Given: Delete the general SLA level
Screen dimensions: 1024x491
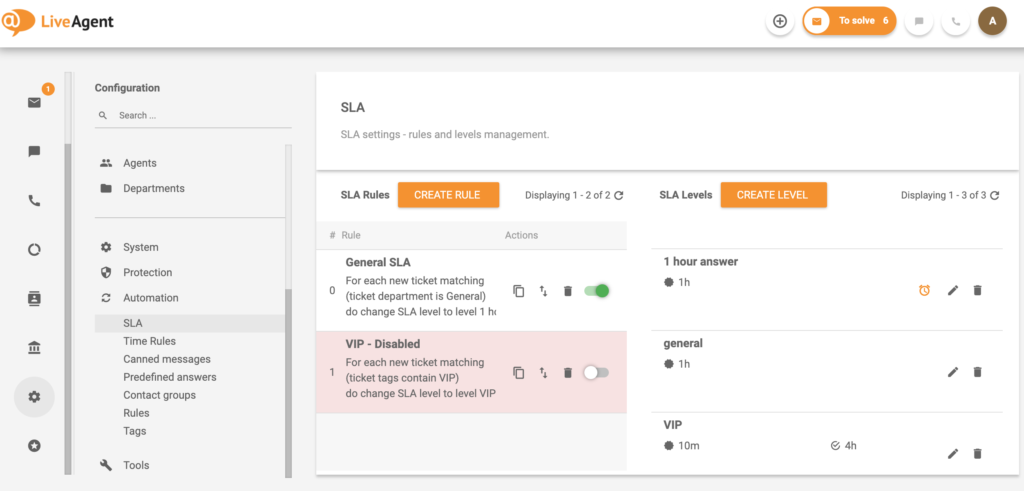Looking at the screenshot, I should click(977, 372).
